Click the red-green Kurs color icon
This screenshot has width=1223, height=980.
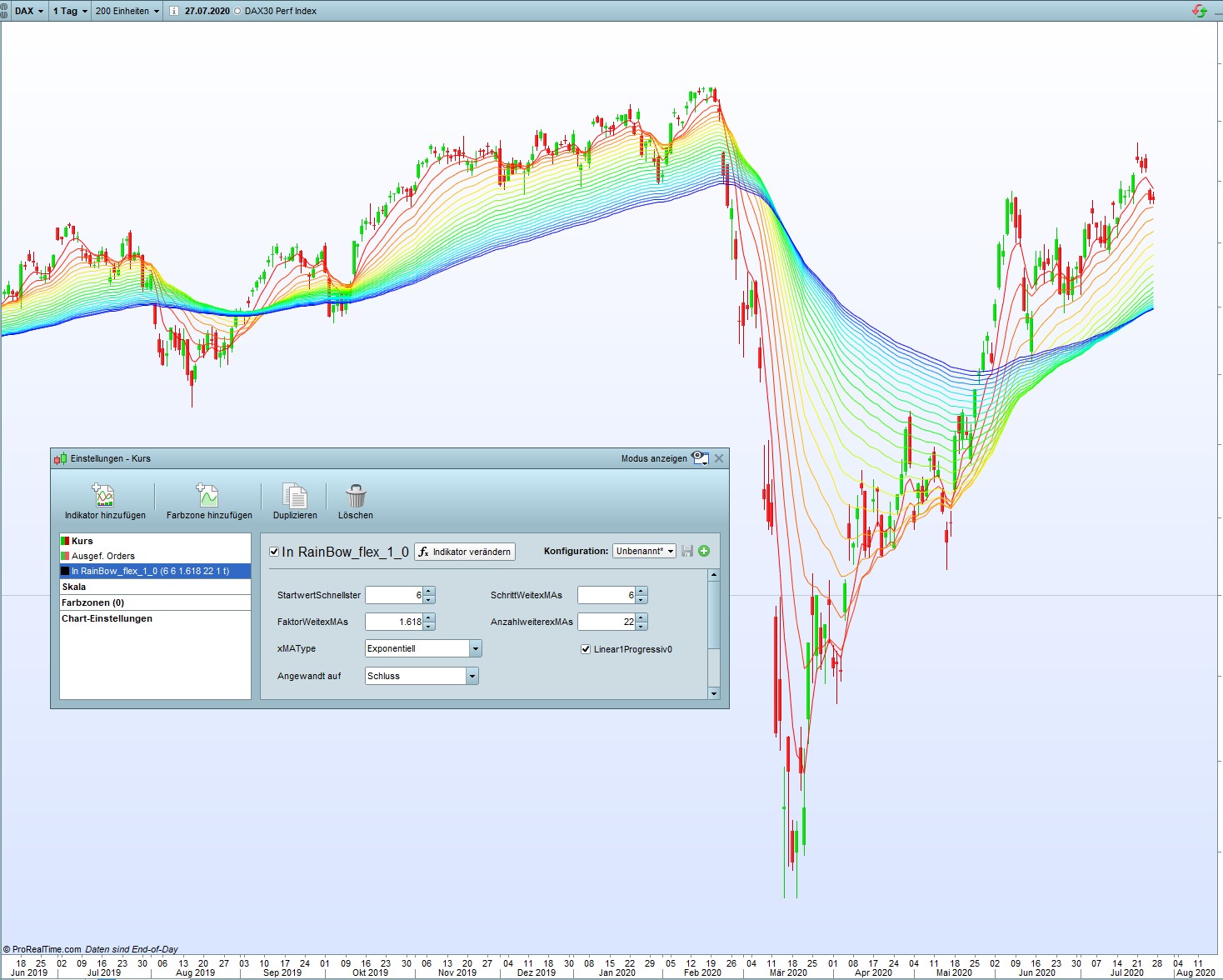pyautogui.click(x=65, y=541)
